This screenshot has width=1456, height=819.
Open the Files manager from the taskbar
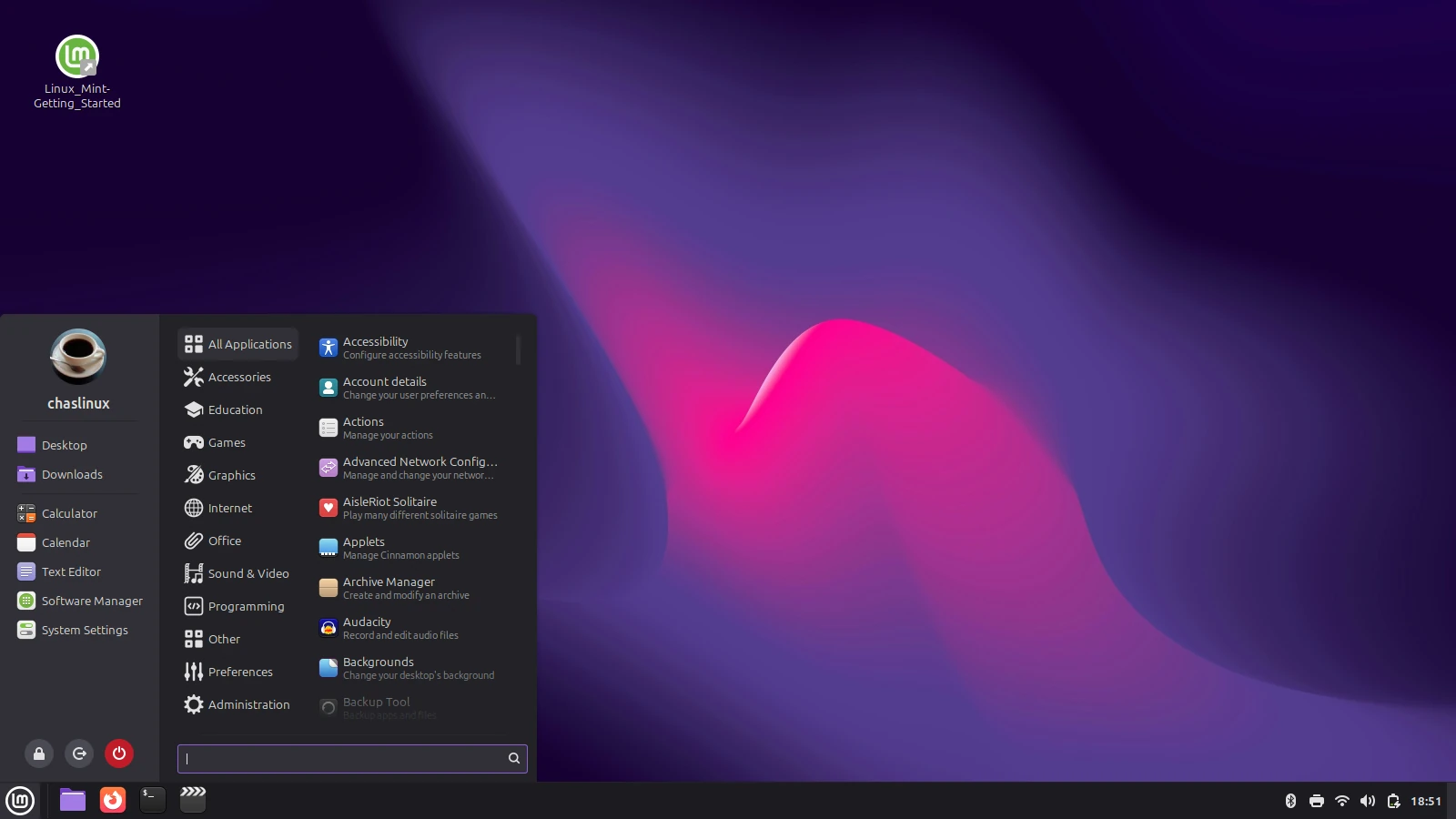[71, 800]
